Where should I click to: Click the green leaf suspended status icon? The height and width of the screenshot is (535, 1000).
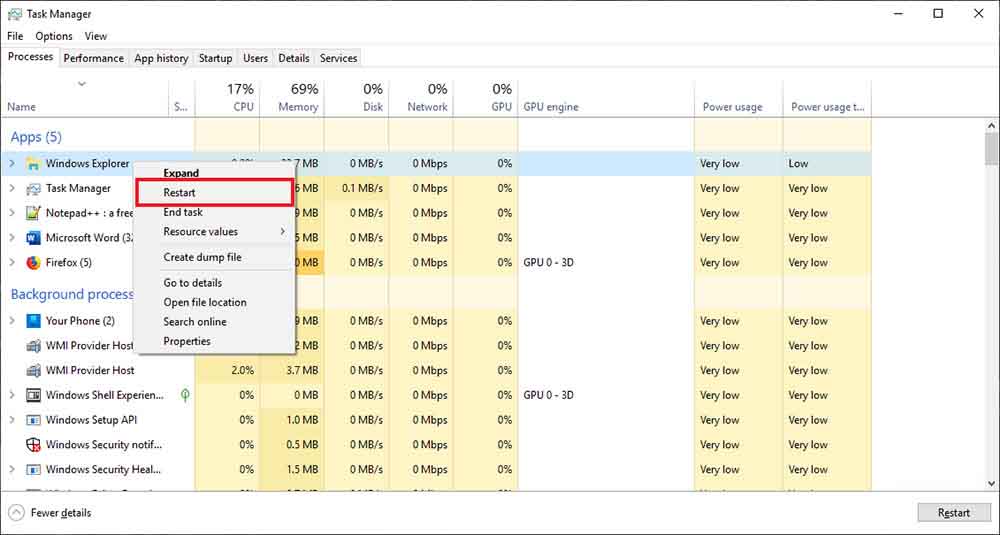[185, 395]
